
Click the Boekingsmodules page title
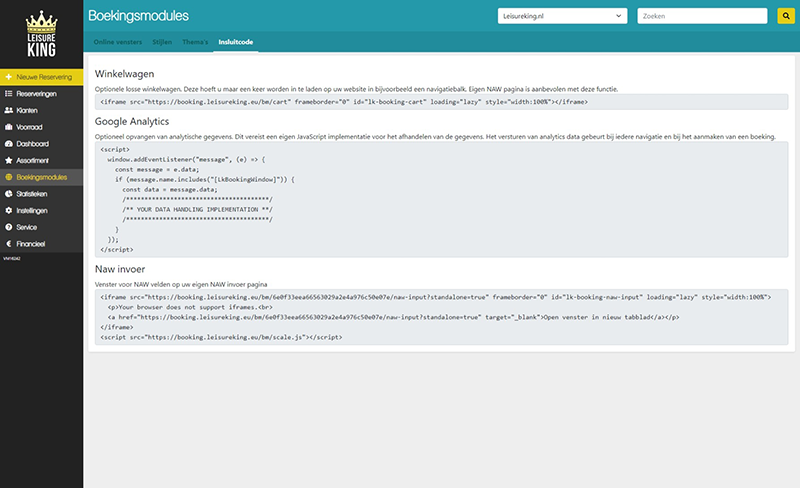[x=138, y=16]
